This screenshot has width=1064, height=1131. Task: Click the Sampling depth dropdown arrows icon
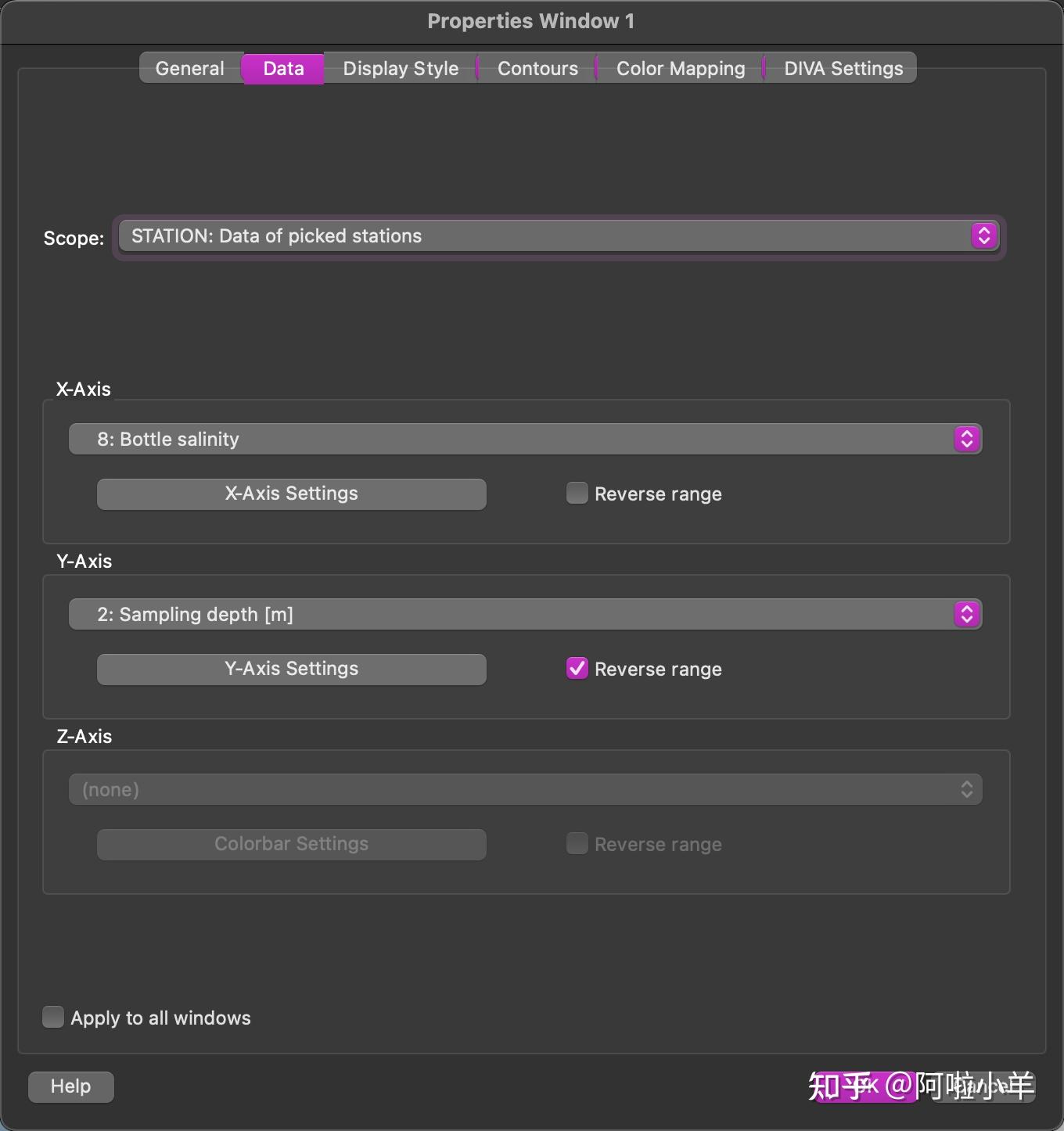(x=967, y=615)
